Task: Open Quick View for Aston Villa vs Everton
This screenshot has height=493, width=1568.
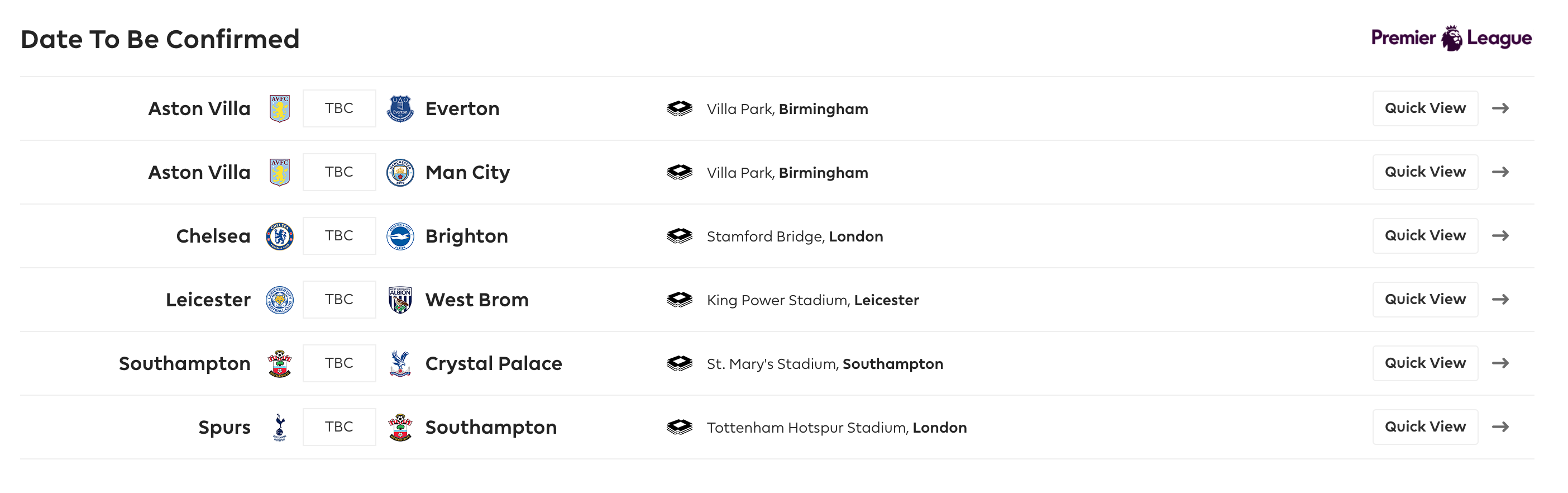Action: click(x=1425, y=108)
